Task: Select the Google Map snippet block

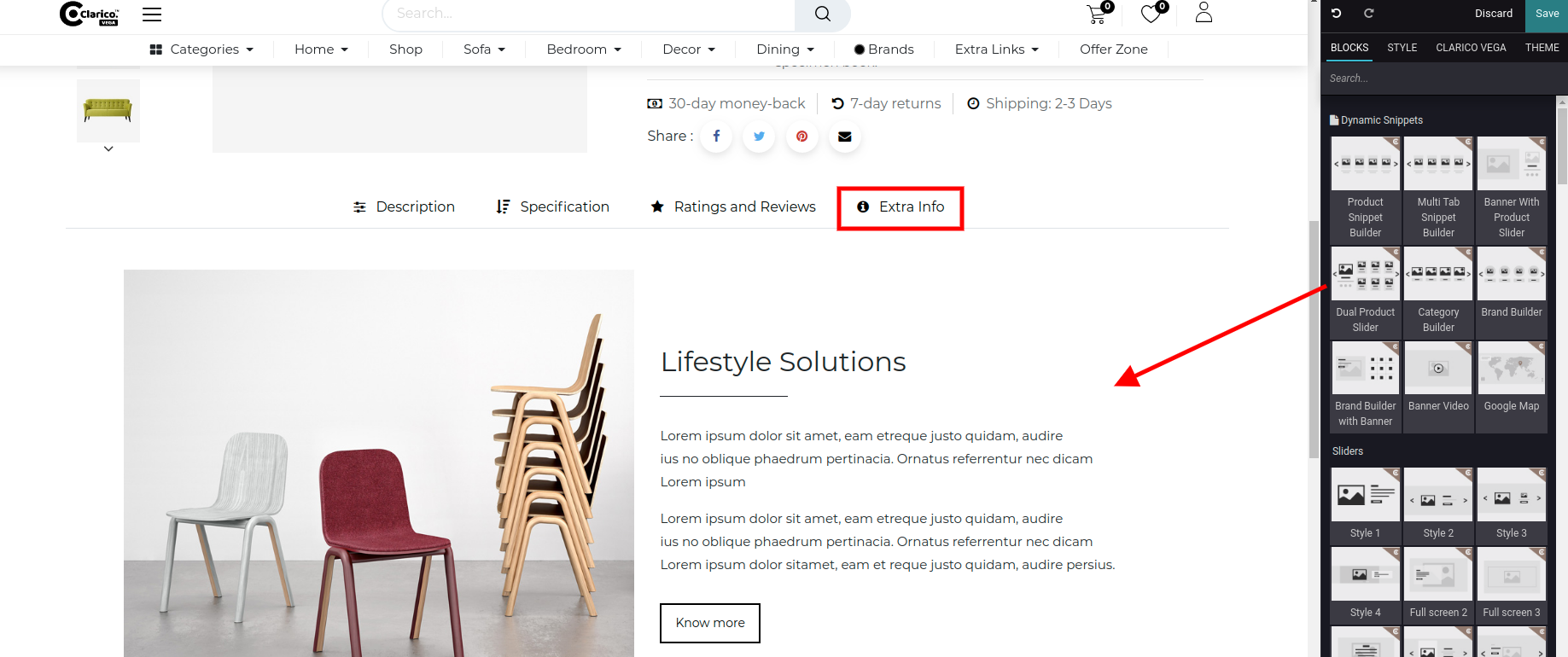Action: [1511, 379]
